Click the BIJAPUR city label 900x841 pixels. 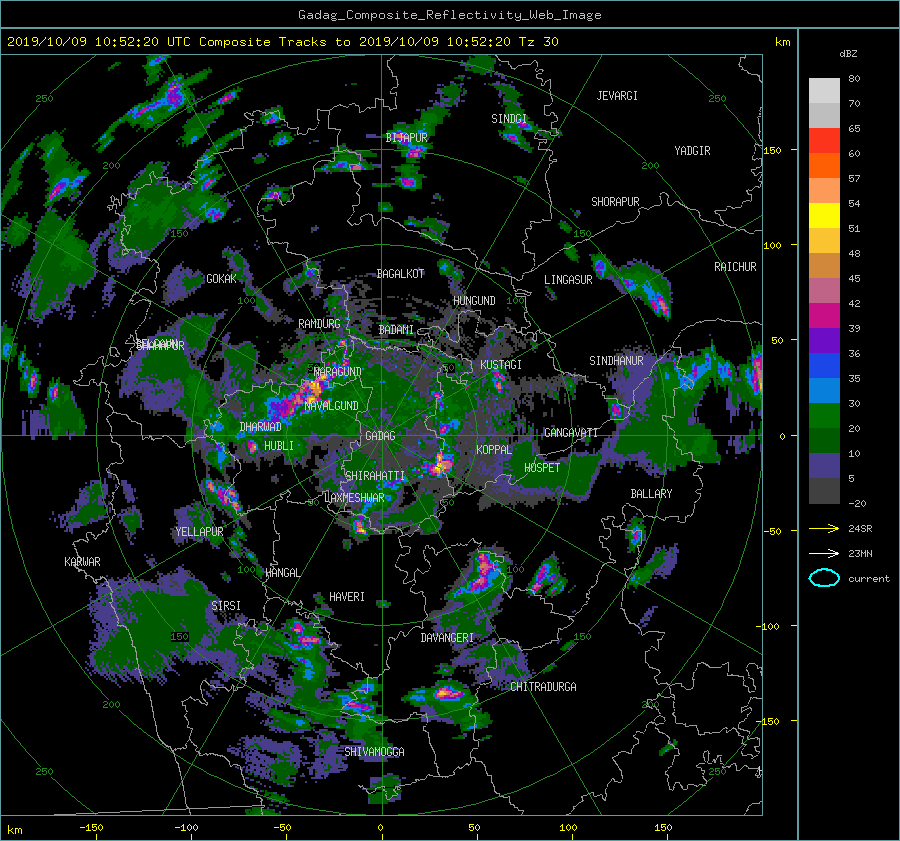pos(406,138)
